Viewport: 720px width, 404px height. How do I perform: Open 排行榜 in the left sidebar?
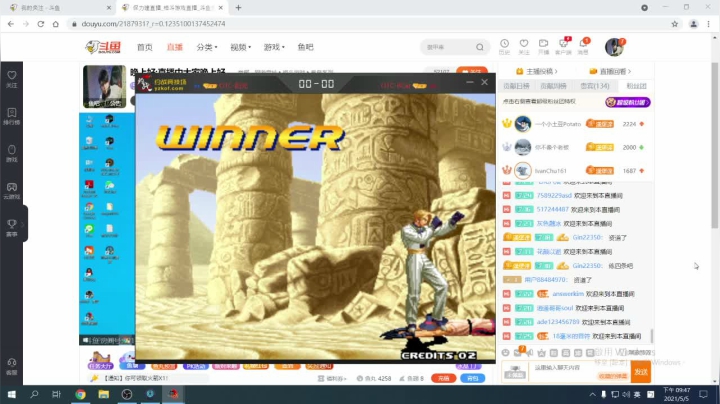(11, 116)
